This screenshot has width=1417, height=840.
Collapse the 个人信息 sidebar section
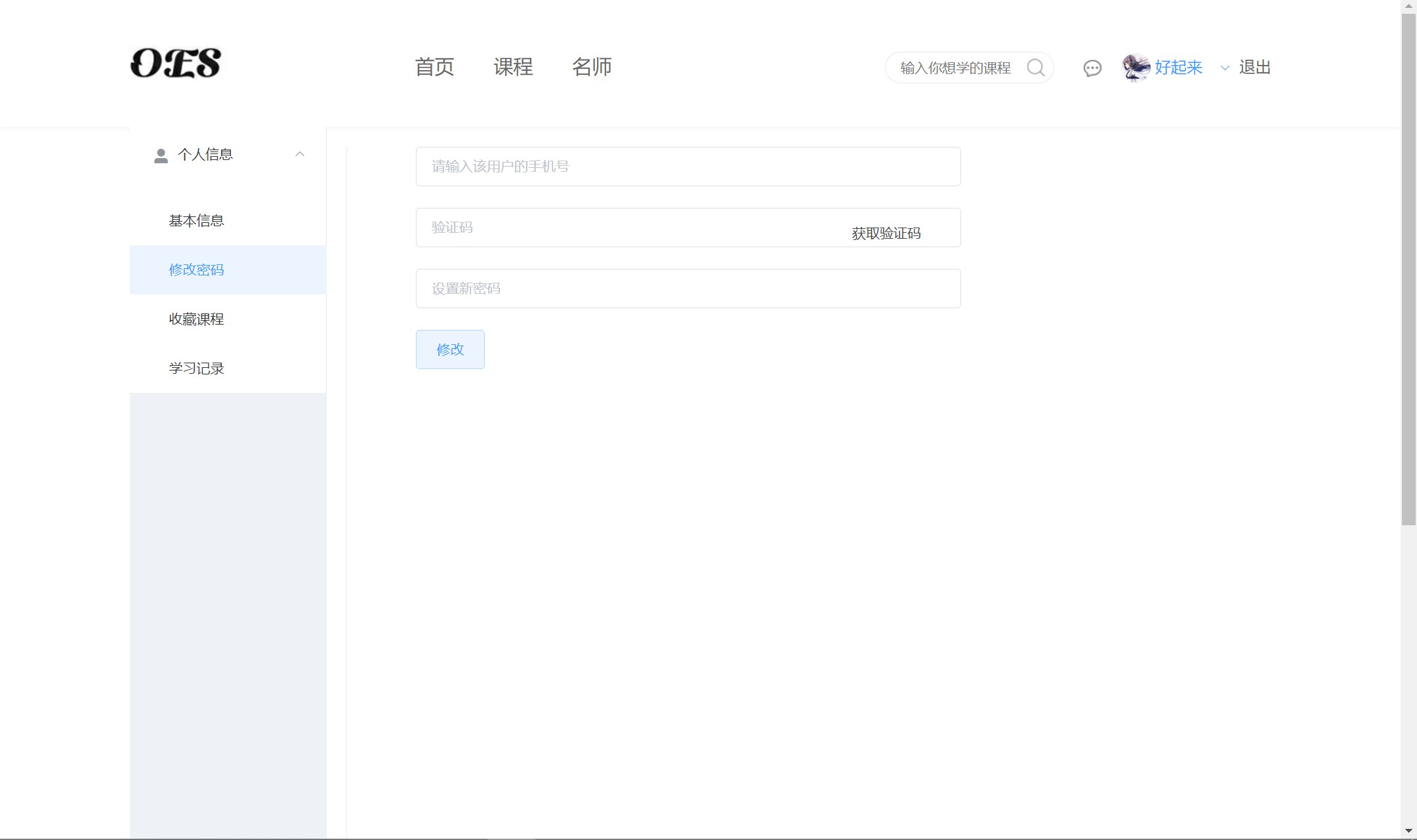(300, 154)
